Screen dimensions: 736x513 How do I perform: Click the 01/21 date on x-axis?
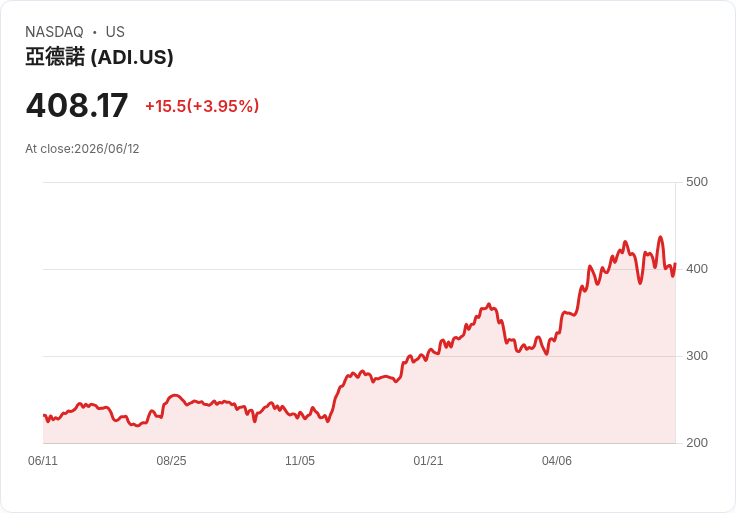tap(428, 461)
